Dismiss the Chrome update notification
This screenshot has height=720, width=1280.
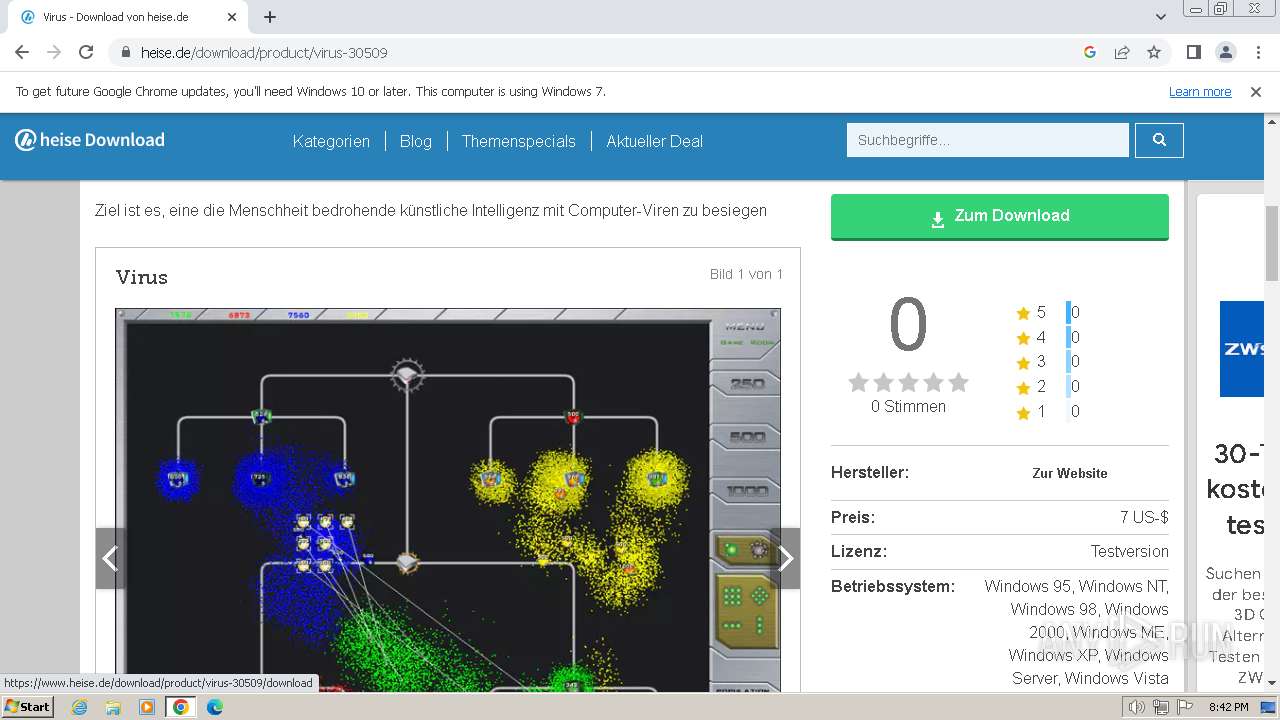pyautogui.click(x=1256, y=92)
